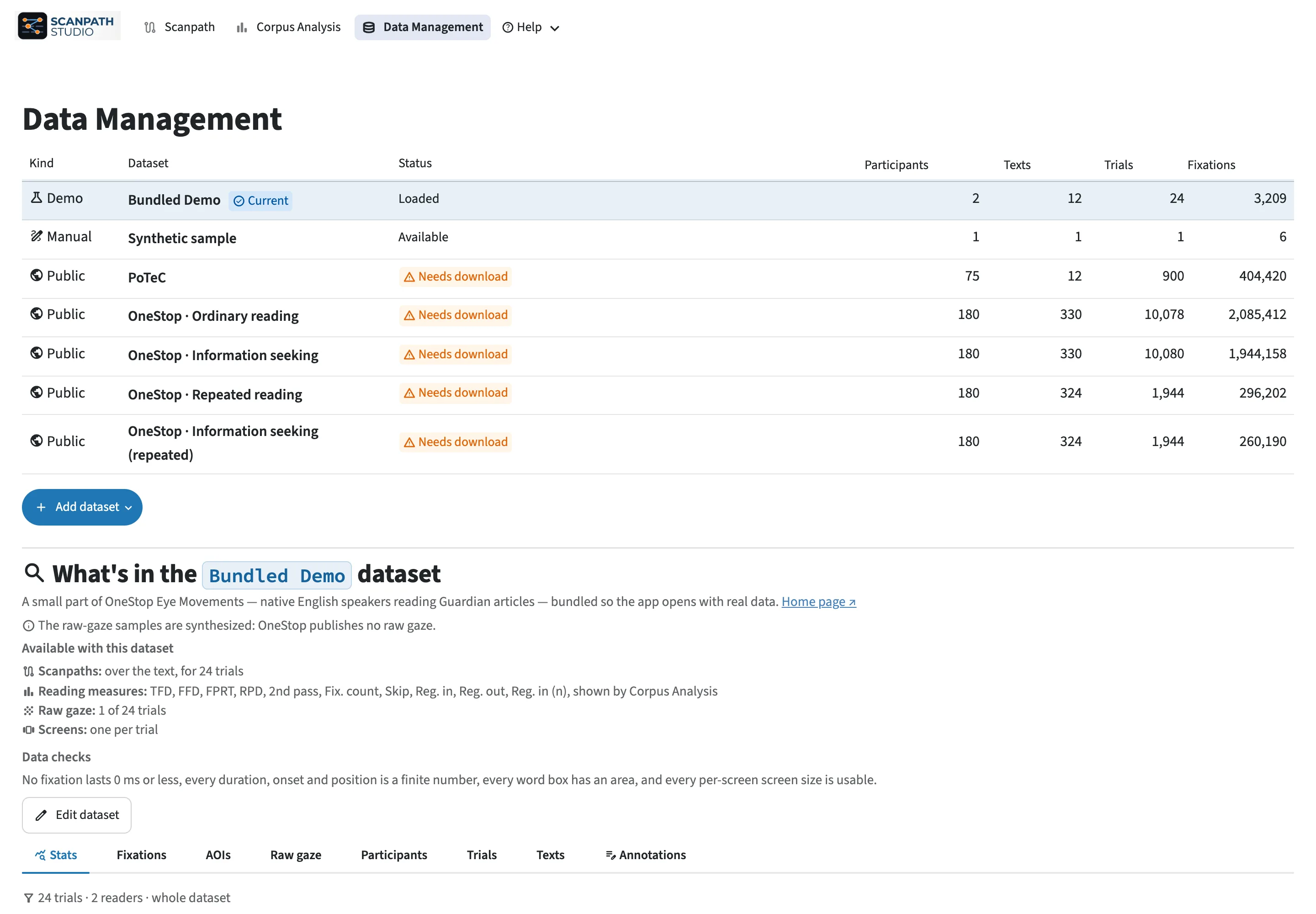Click the info icon beside raw-gaze note

tap(28, 626)
